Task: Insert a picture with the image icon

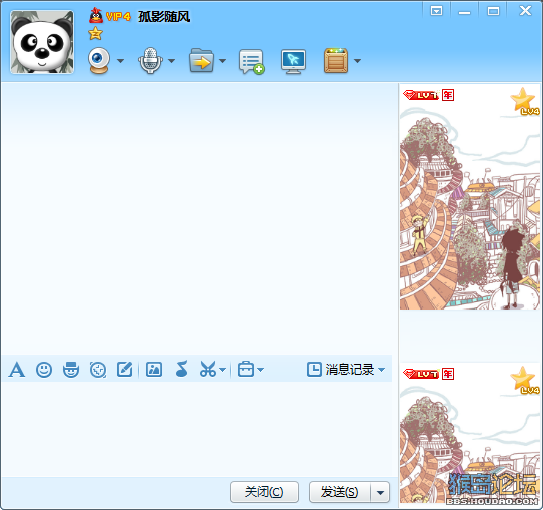Action: pos(154,369)
